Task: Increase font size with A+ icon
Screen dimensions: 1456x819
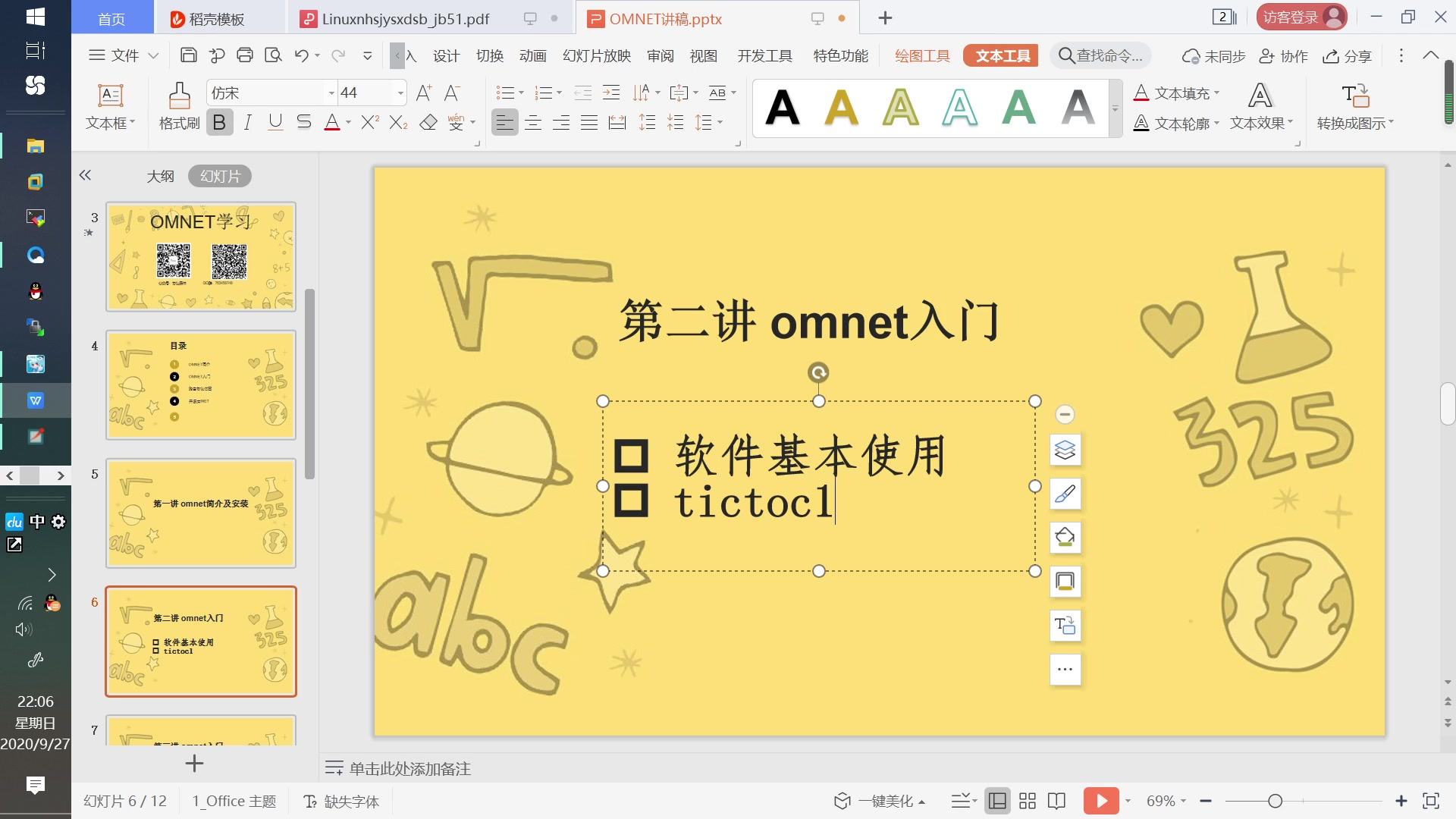Action: point(424,93)
